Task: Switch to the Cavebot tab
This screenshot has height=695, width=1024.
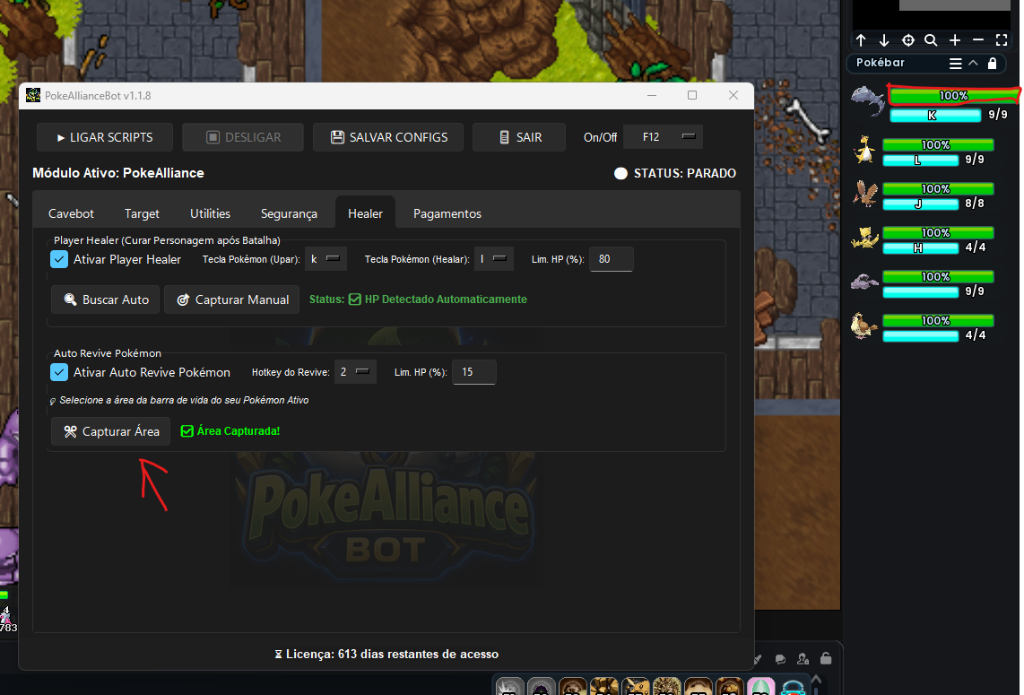Action: coord(71,214)
